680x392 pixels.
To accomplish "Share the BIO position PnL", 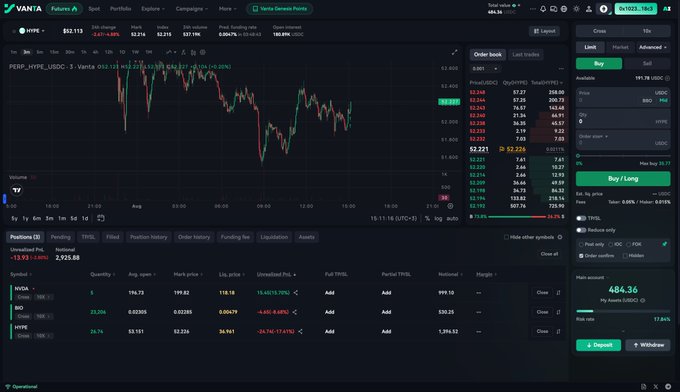I will pos(294,312).
